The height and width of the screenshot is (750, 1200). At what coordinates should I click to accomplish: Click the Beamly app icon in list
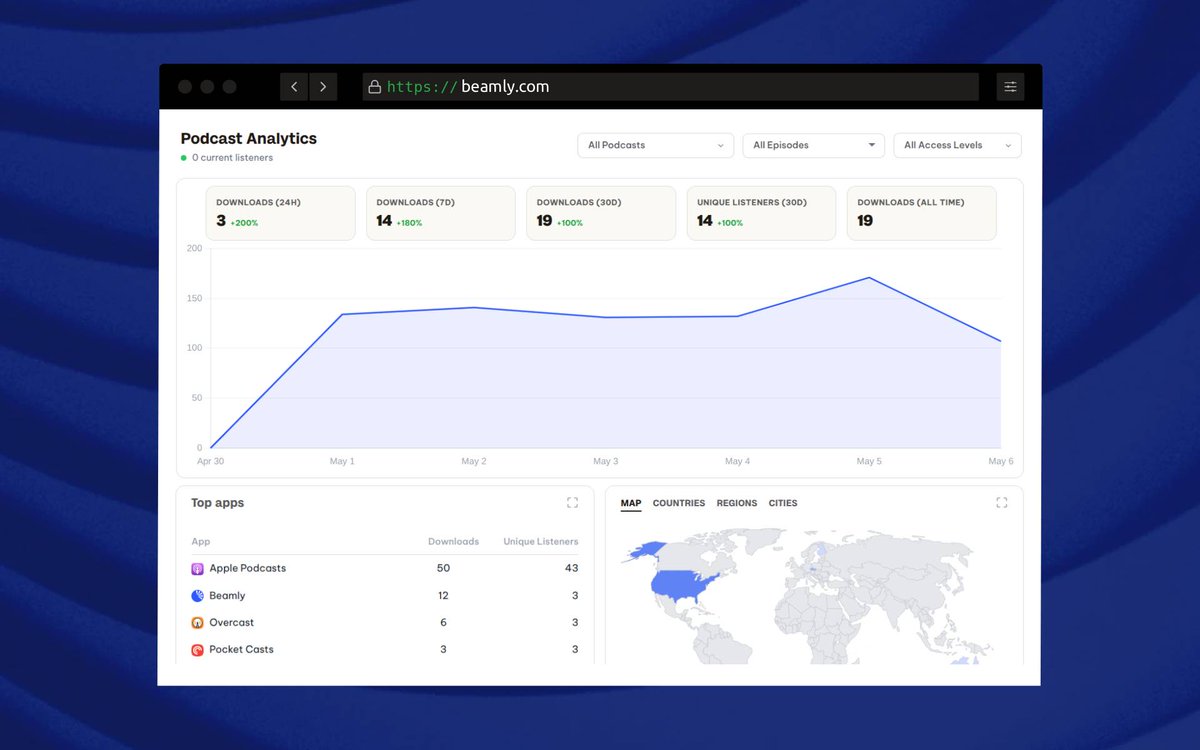pyautogui.click(x=198, y=596)
